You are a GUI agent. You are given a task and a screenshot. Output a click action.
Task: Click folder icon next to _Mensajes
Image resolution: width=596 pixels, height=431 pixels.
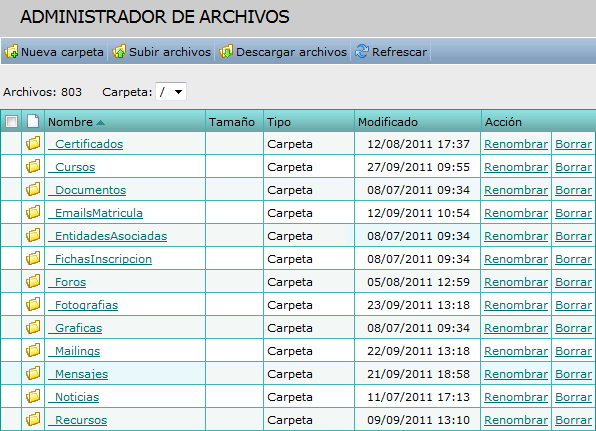(x=33, y=373)
